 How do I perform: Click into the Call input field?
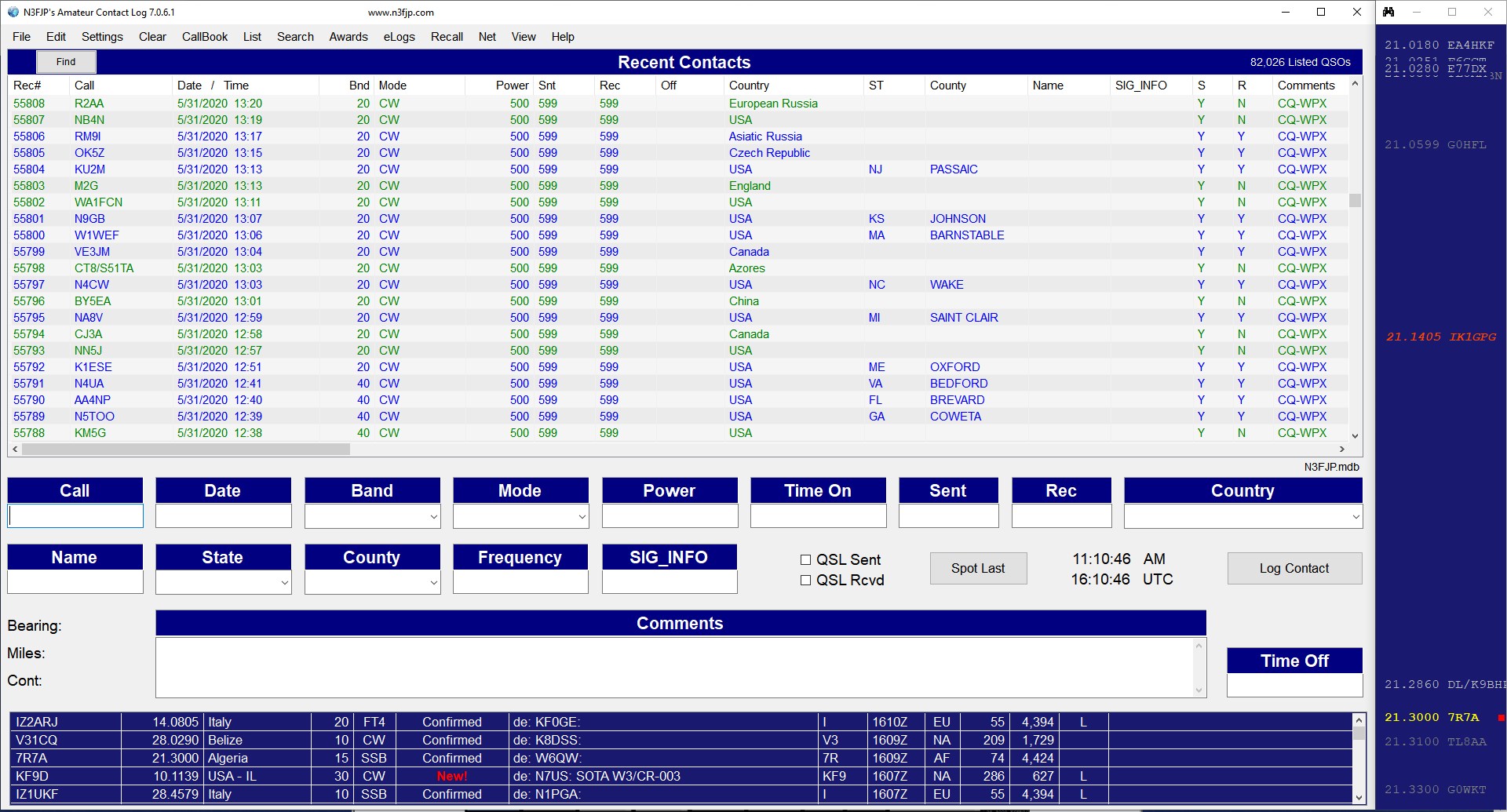[75, 515]
